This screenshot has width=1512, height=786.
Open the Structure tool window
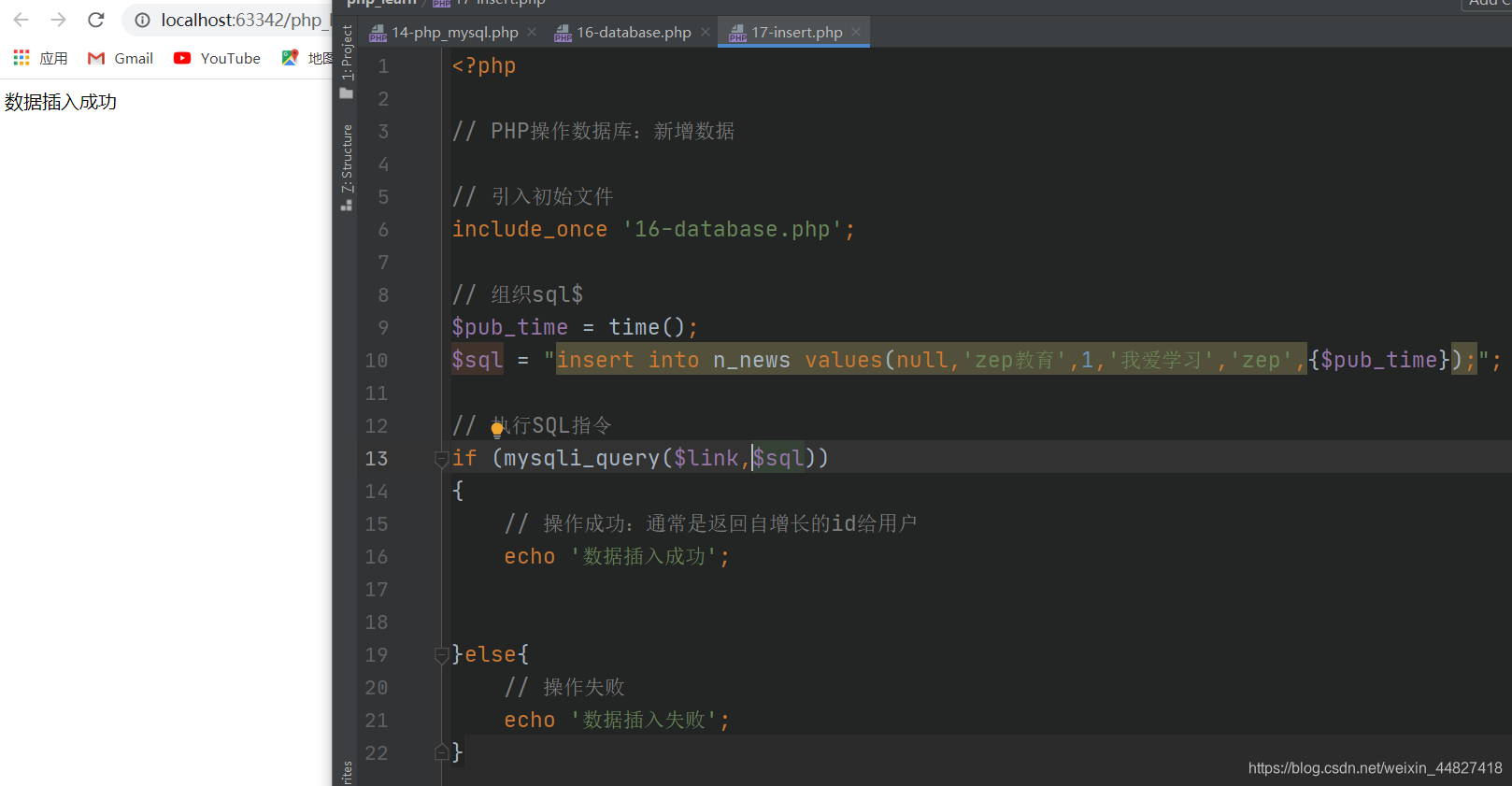pos(347,167)
